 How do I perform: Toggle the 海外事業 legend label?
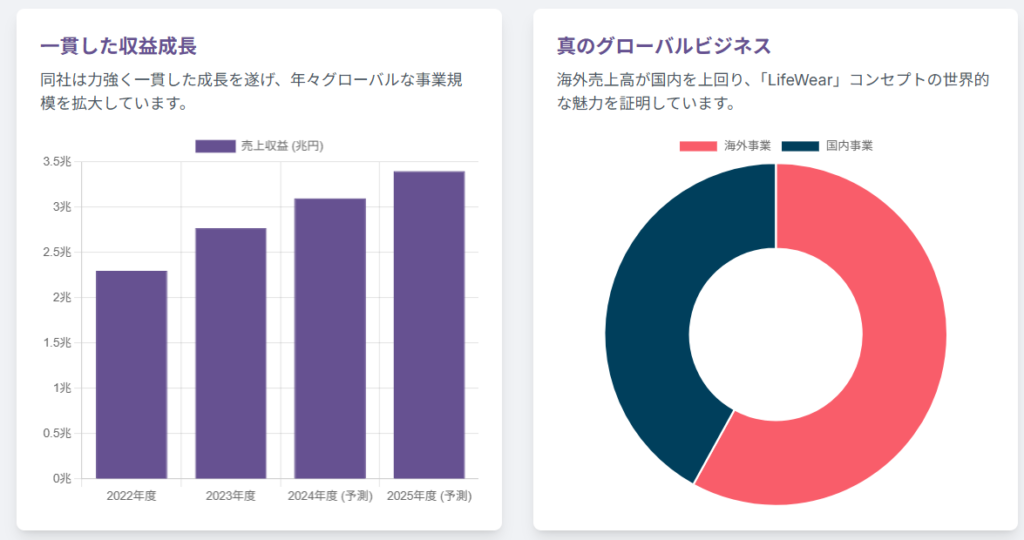tap(747, 146)
